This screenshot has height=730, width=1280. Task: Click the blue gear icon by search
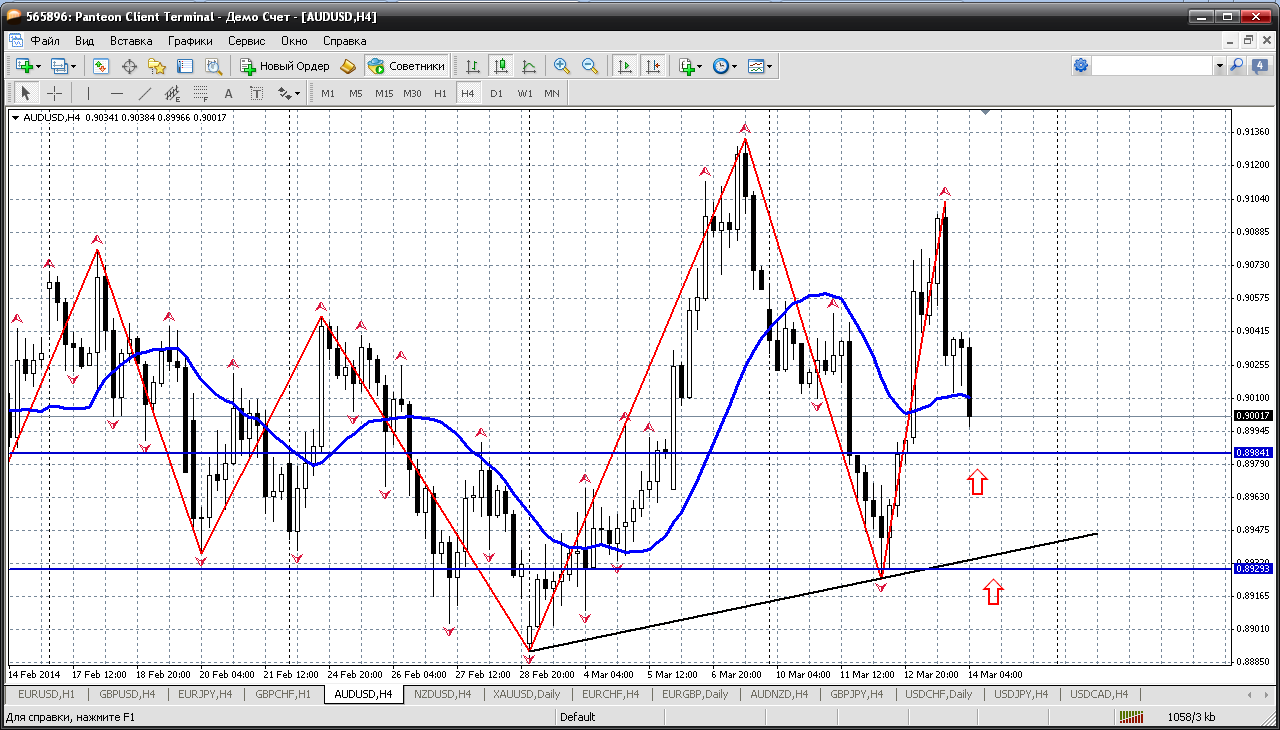click(1081, 66)
